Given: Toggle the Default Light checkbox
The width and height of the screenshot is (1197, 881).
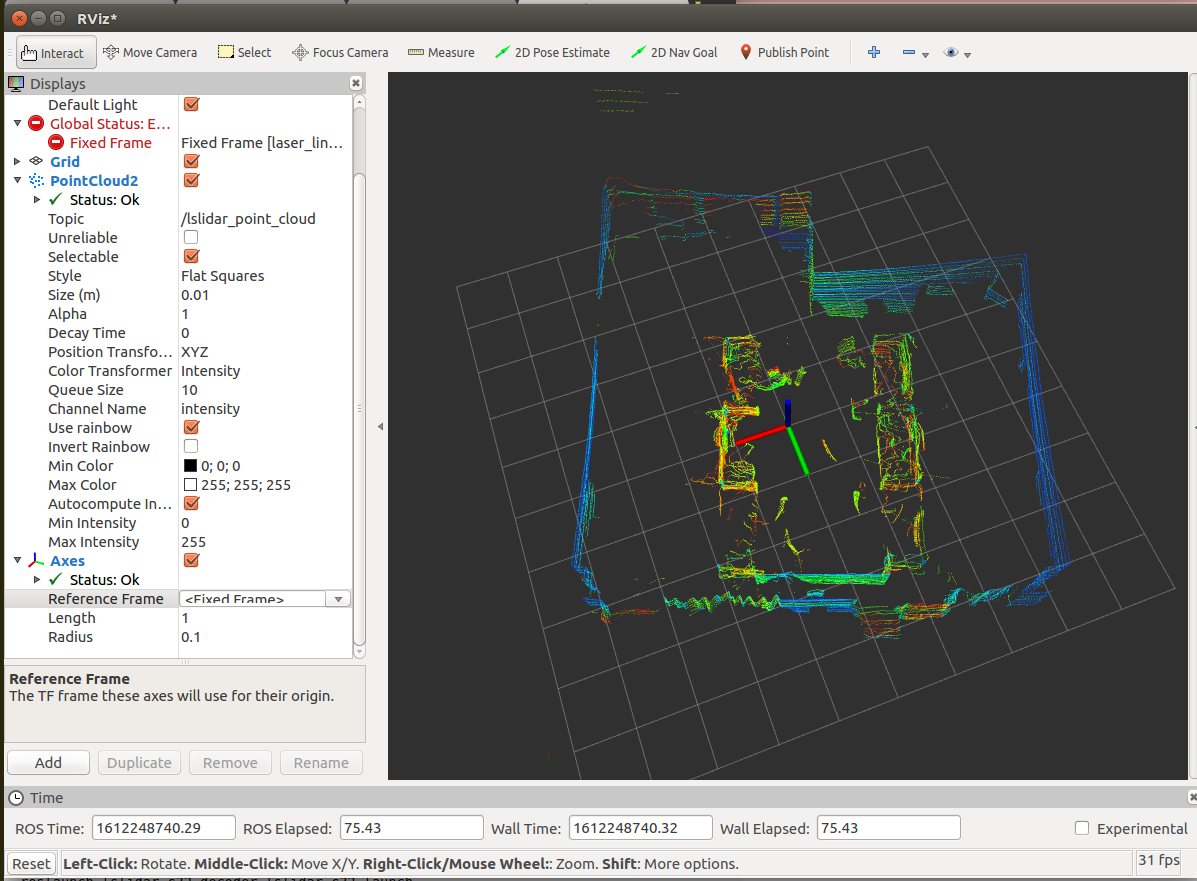Looking at the screenshot, I should pos(192,104).
